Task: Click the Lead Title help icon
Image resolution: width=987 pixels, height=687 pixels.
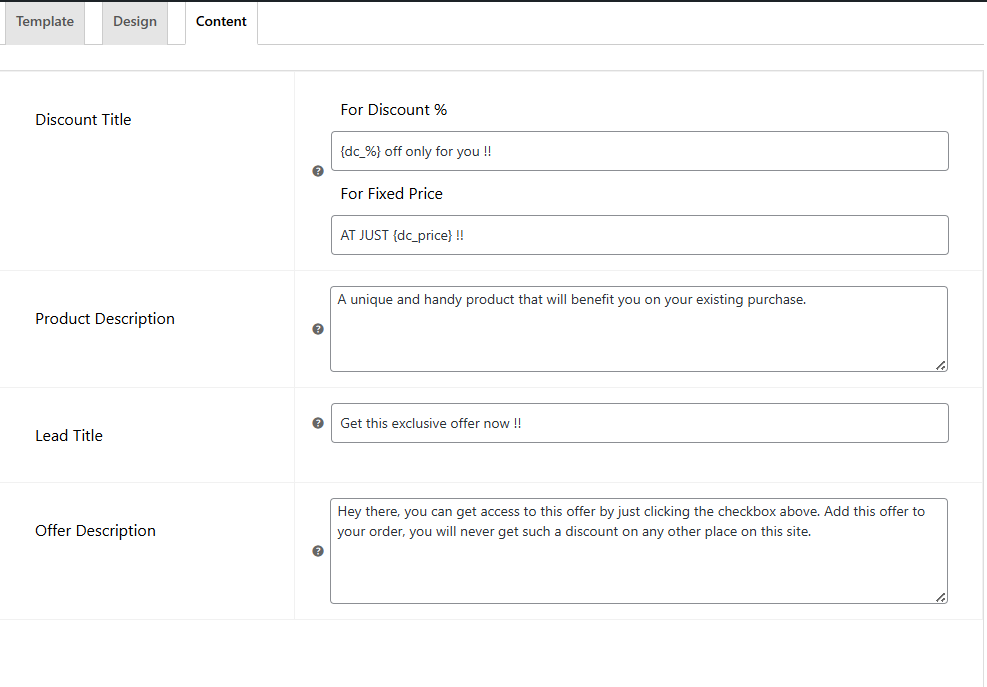Action: click(318, 423)
